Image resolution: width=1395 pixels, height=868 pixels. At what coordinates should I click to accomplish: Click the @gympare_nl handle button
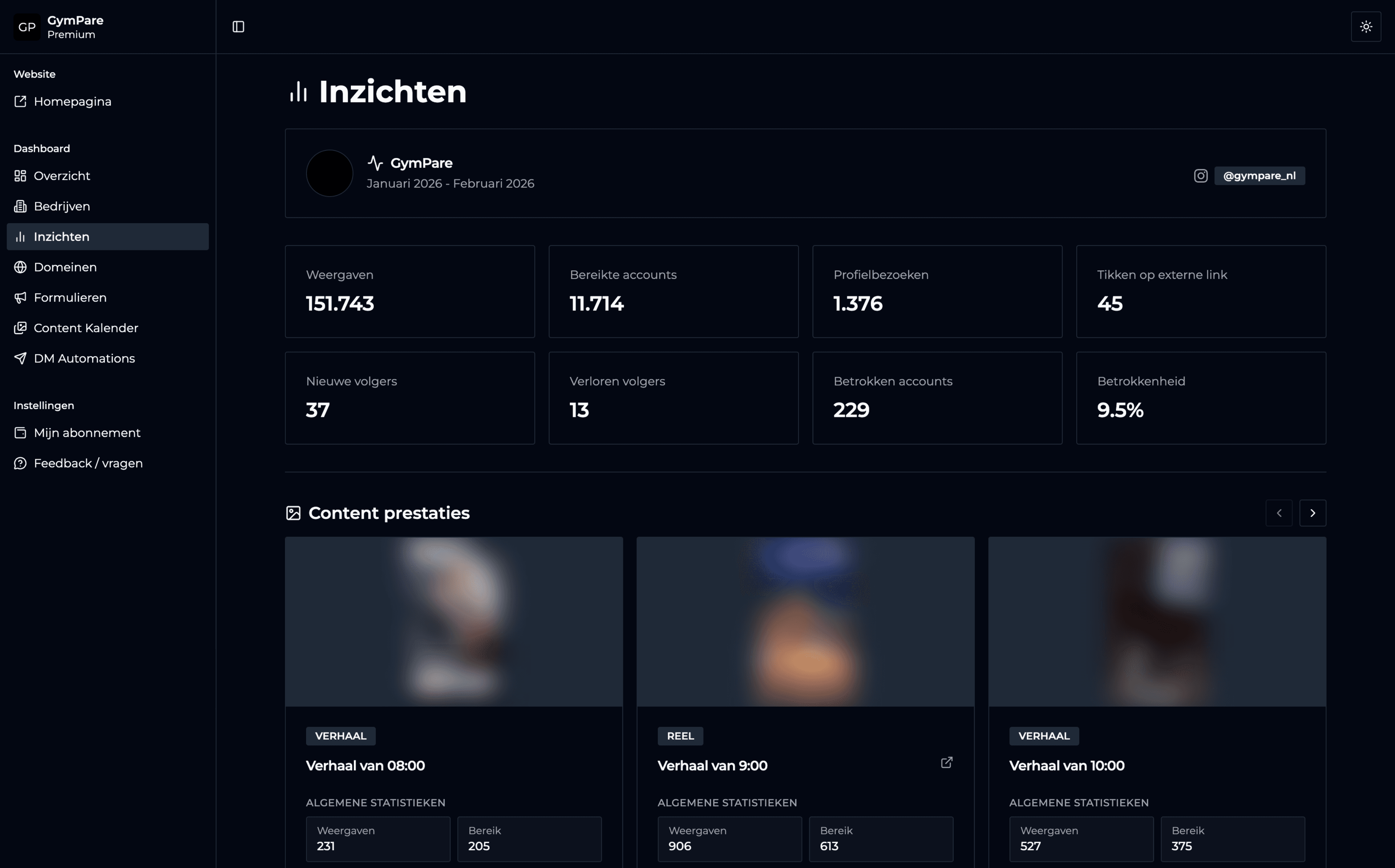pyautogui.click(x=1259, y=176)
